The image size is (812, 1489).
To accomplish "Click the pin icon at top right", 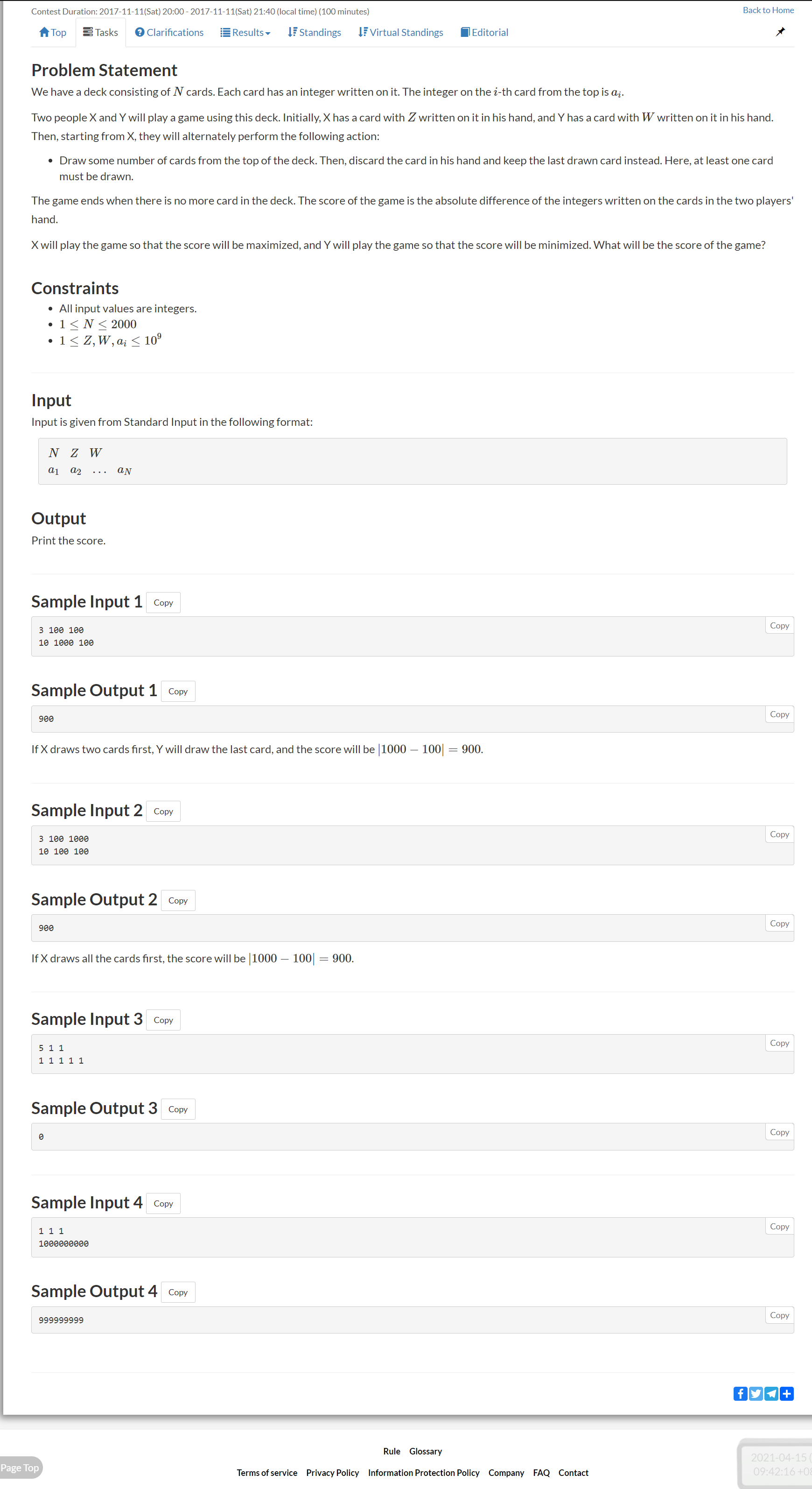I will pos(780,32).
